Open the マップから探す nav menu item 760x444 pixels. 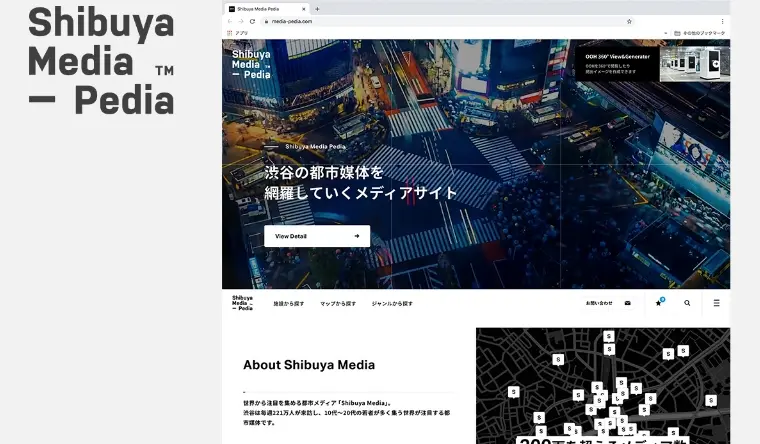[338, 303]
